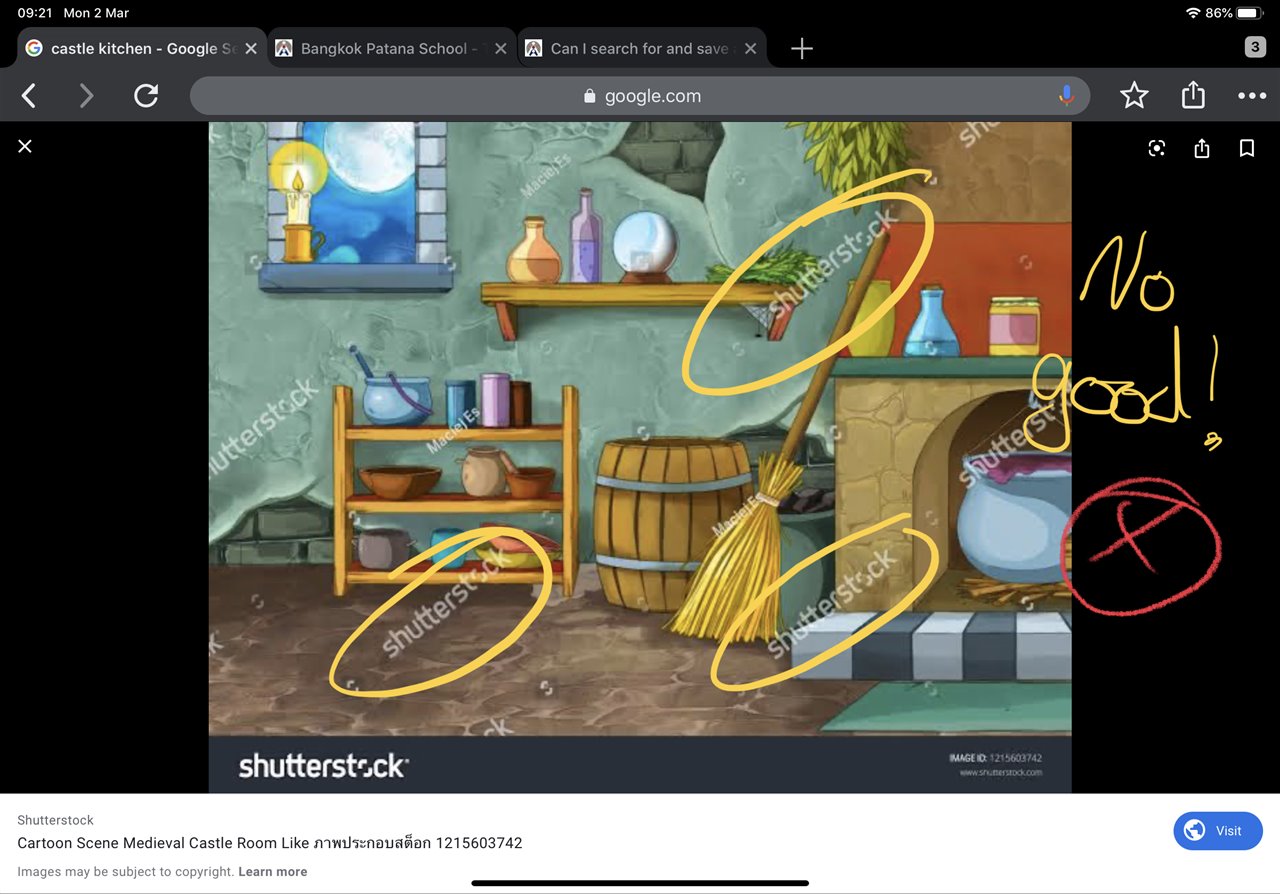
Task: Tap the 09:21 clock in status bar
Action: [35, 13]
